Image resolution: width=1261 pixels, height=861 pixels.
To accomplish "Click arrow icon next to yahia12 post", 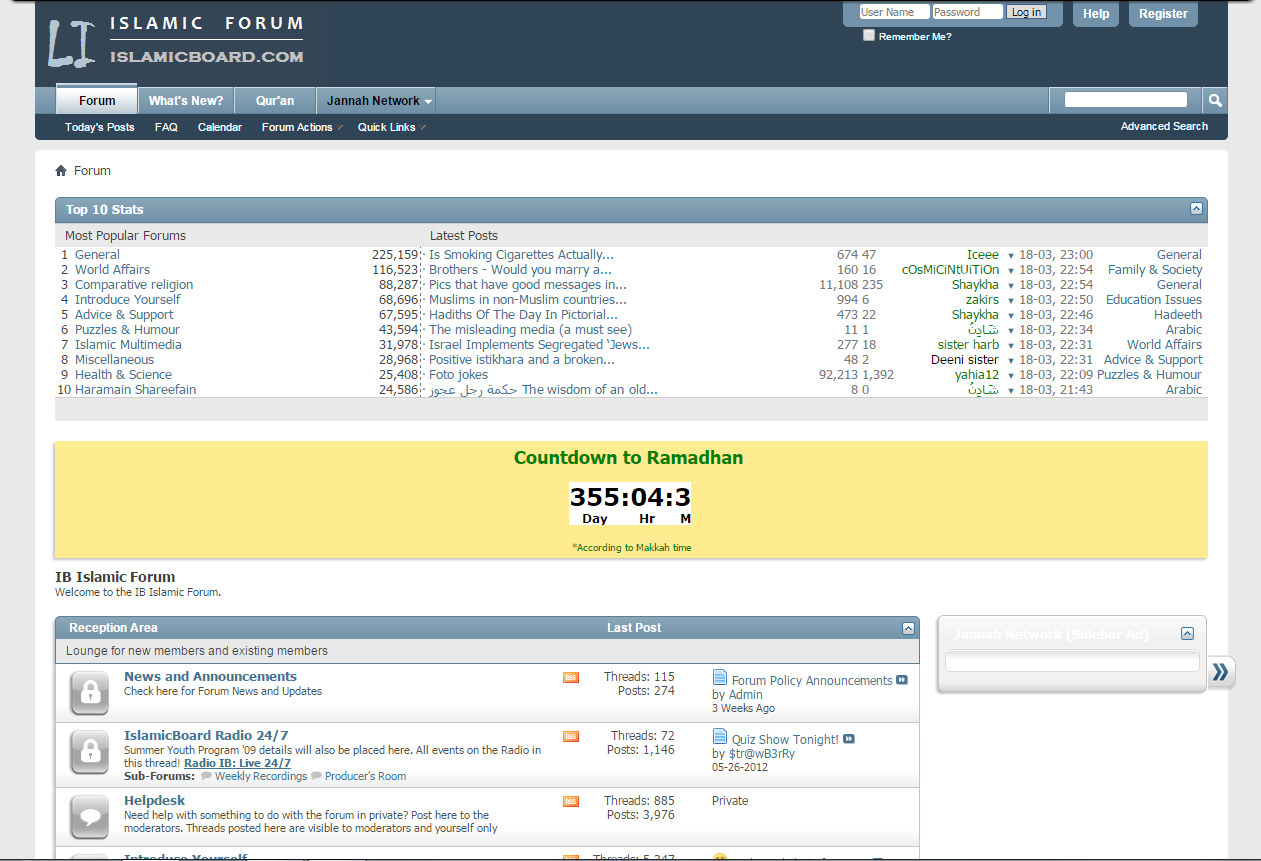I will 1011,376.
